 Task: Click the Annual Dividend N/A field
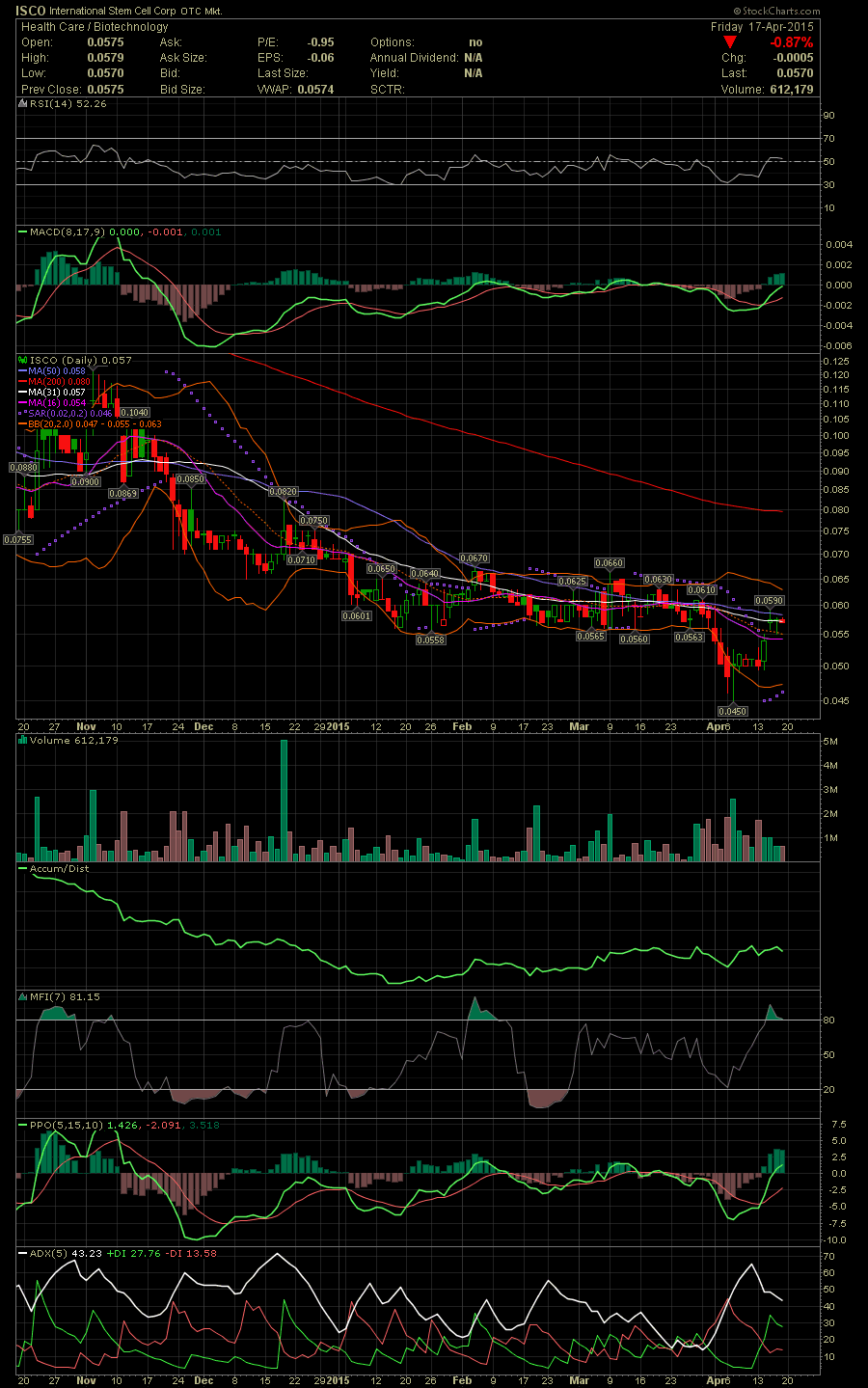(426, 58)
